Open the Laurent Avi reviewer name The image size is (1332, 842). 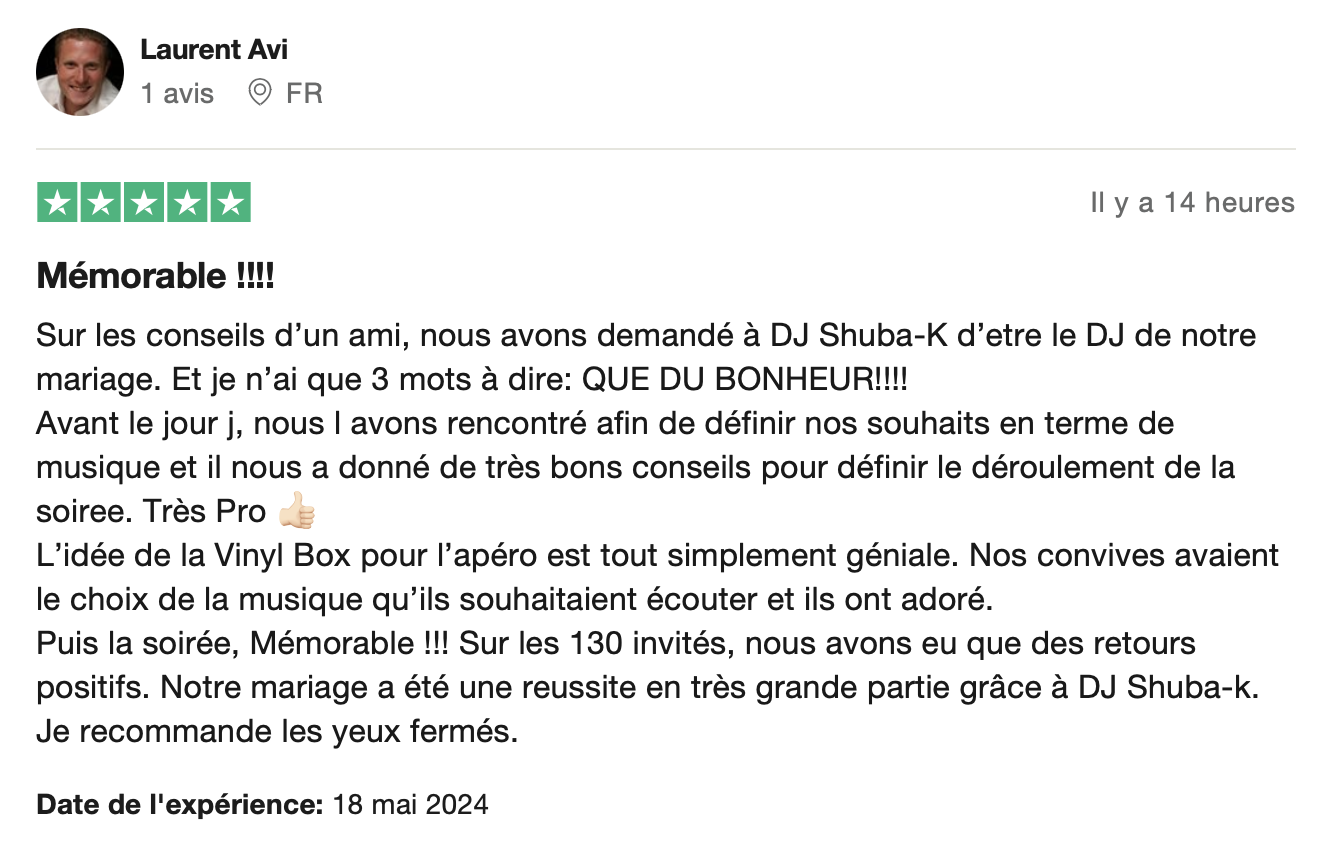pyautogui.click(x=213, y=49)
